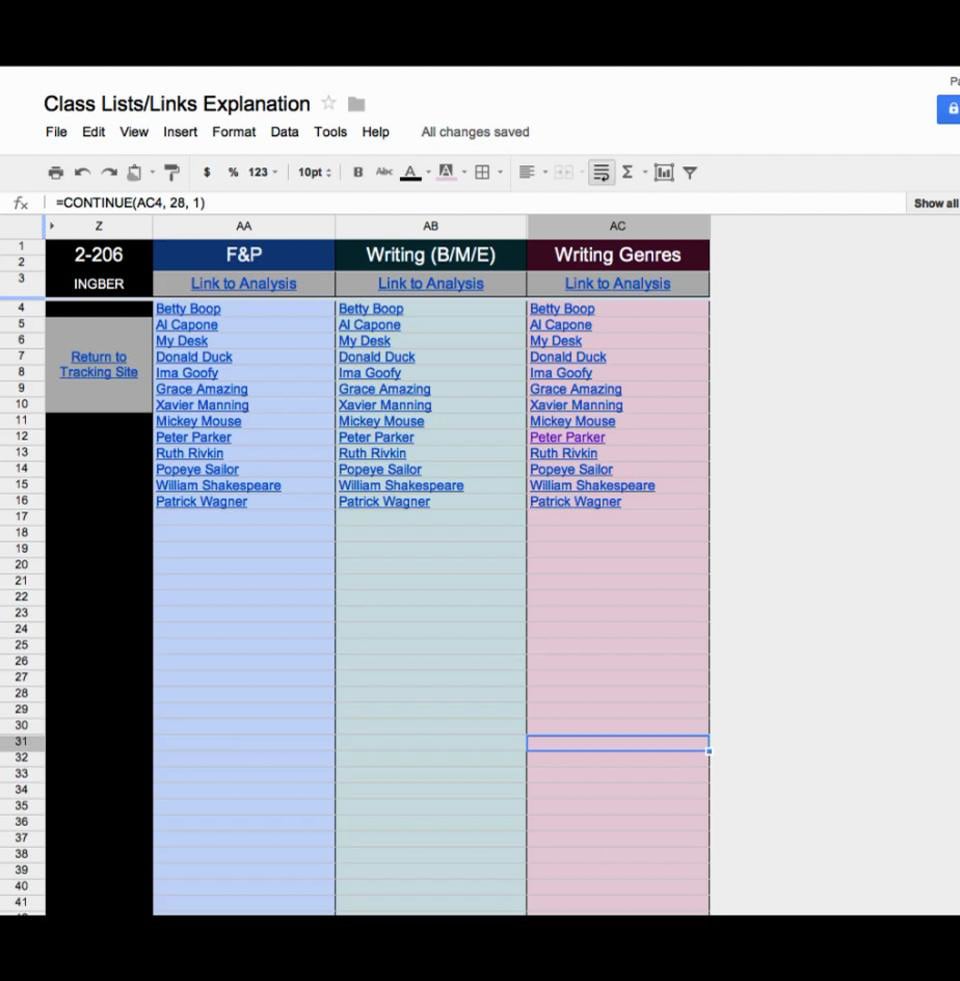Select column AB header

[431, 226]
